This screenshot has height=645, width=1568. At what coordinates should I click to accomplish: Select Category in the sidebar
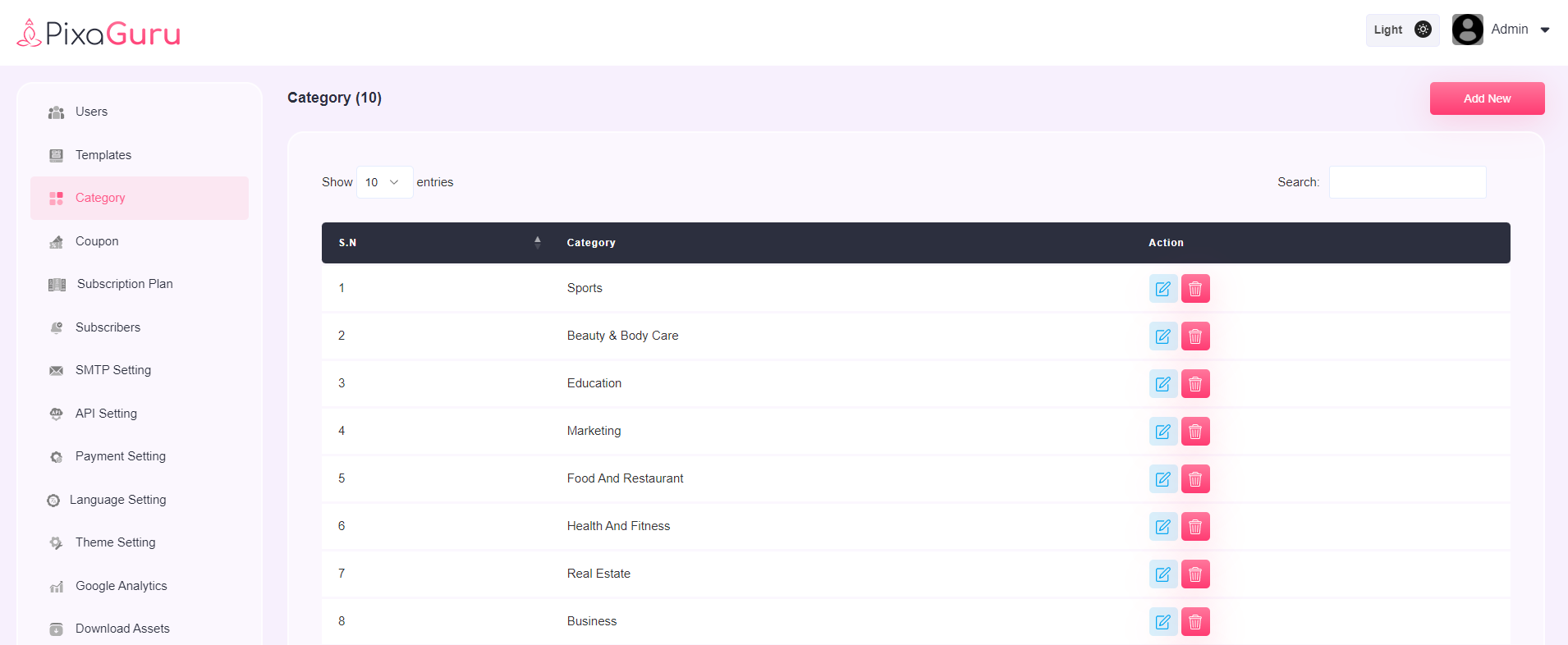pos(140,198)
